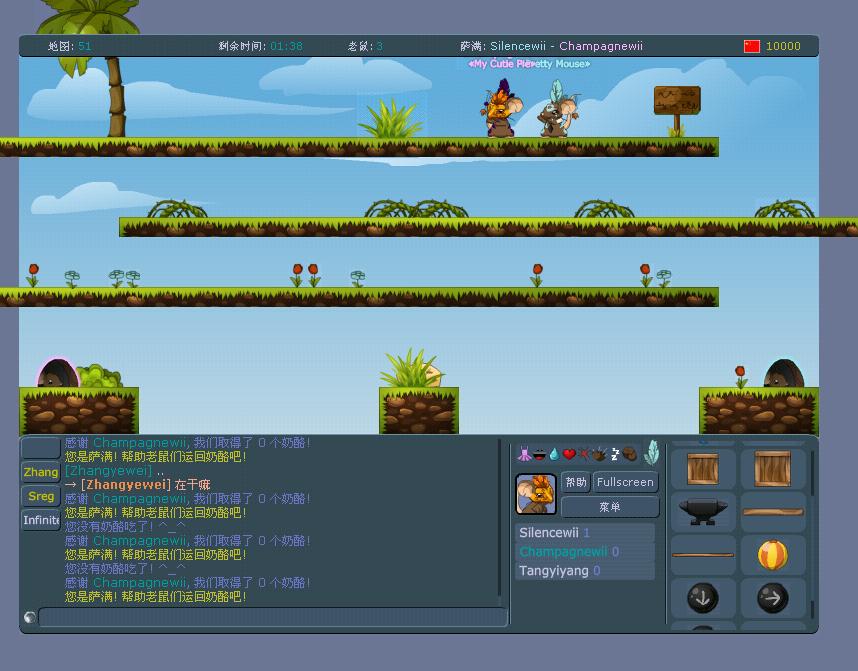Screen dimensions: 858x671
Task: Click the China flag icon
Action: coord(752,46)
